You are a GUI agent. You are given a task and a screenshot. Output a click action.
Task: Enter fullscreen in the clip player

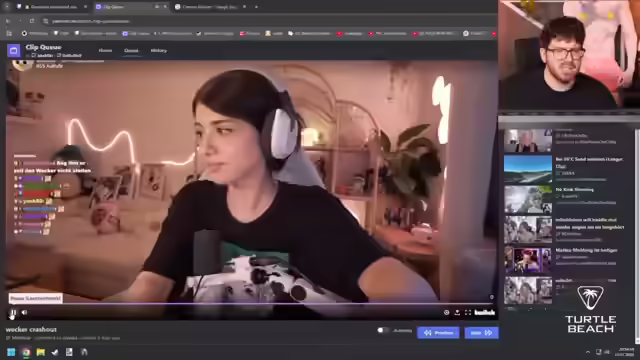tap(468, 313)
